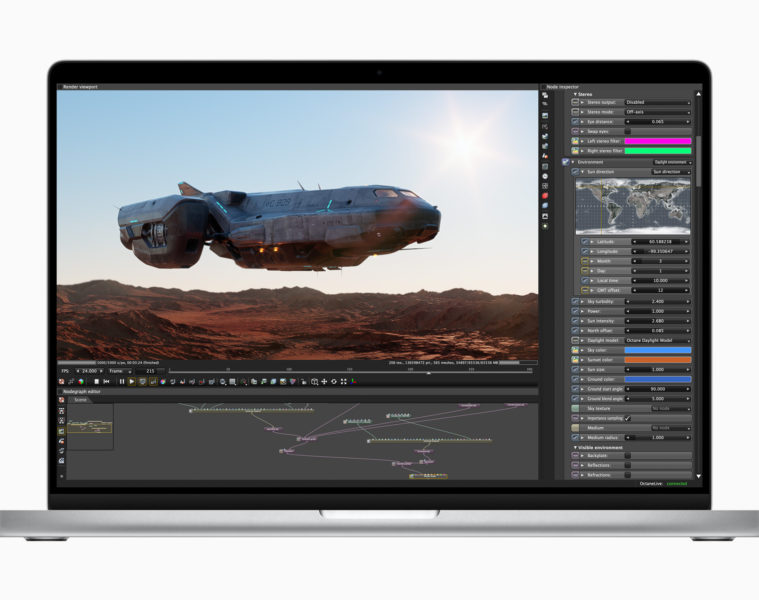Image resolution: width=759 pixels, height=600 pixels.
Task: Click the rewind-to-start icon in render toolbar
Action: [x=107, y=381]
